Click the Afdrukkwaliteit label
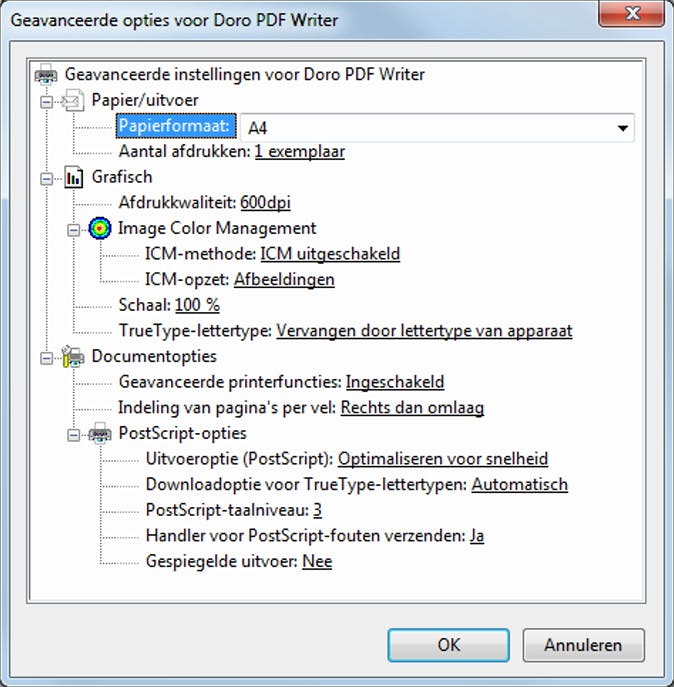The height and width of the screenshot is (687, 674). click(178, 203)
